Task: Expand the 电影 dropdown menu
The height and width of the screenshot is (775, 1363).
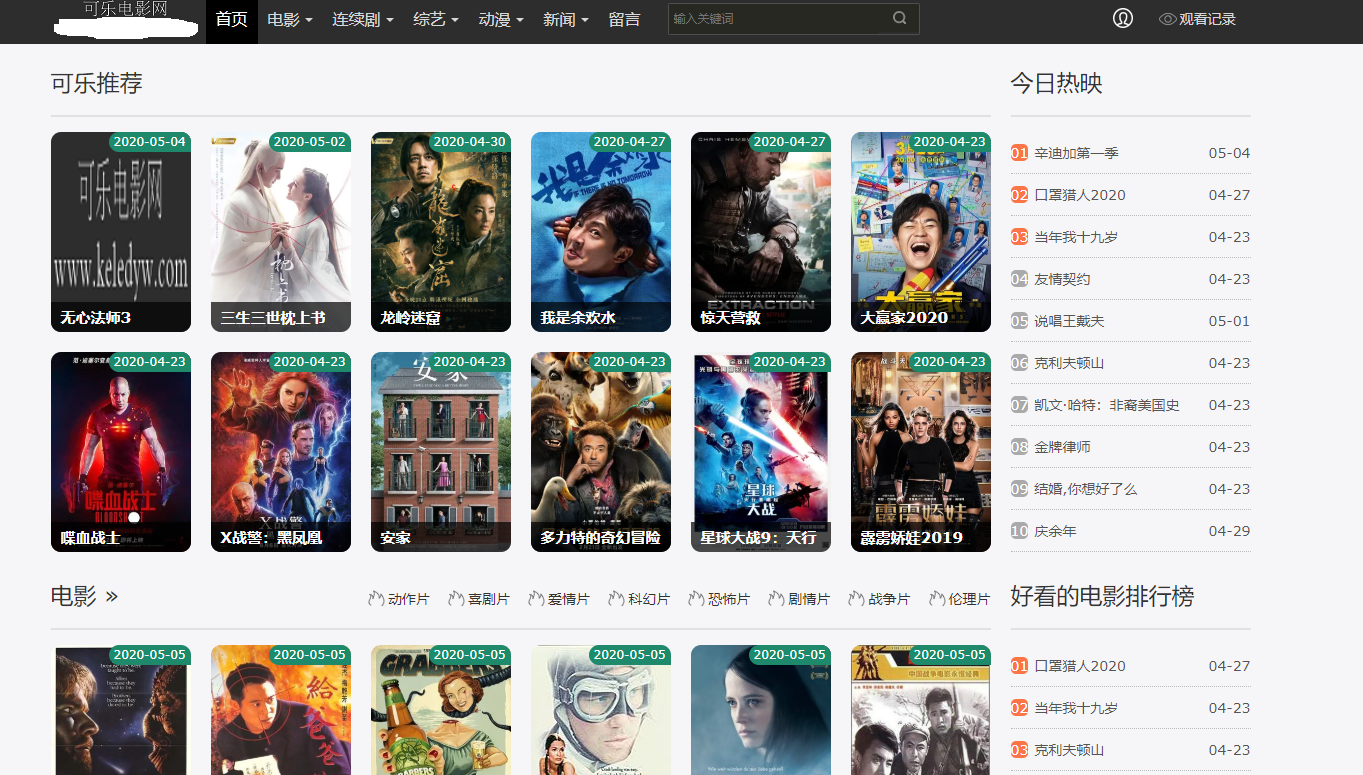Action: pos(290,20)
